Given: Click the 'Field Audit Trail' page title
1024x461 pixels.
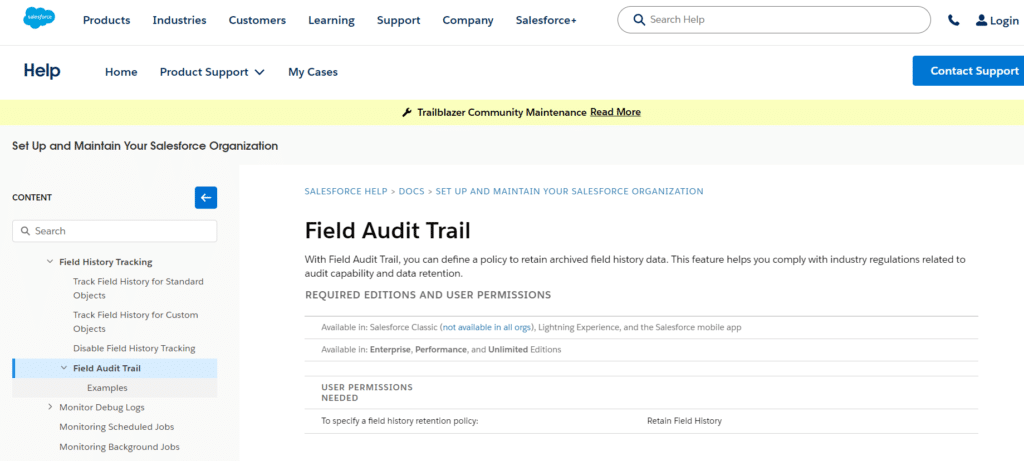Looking at the screenshot, I should click(x=387, y=230).
